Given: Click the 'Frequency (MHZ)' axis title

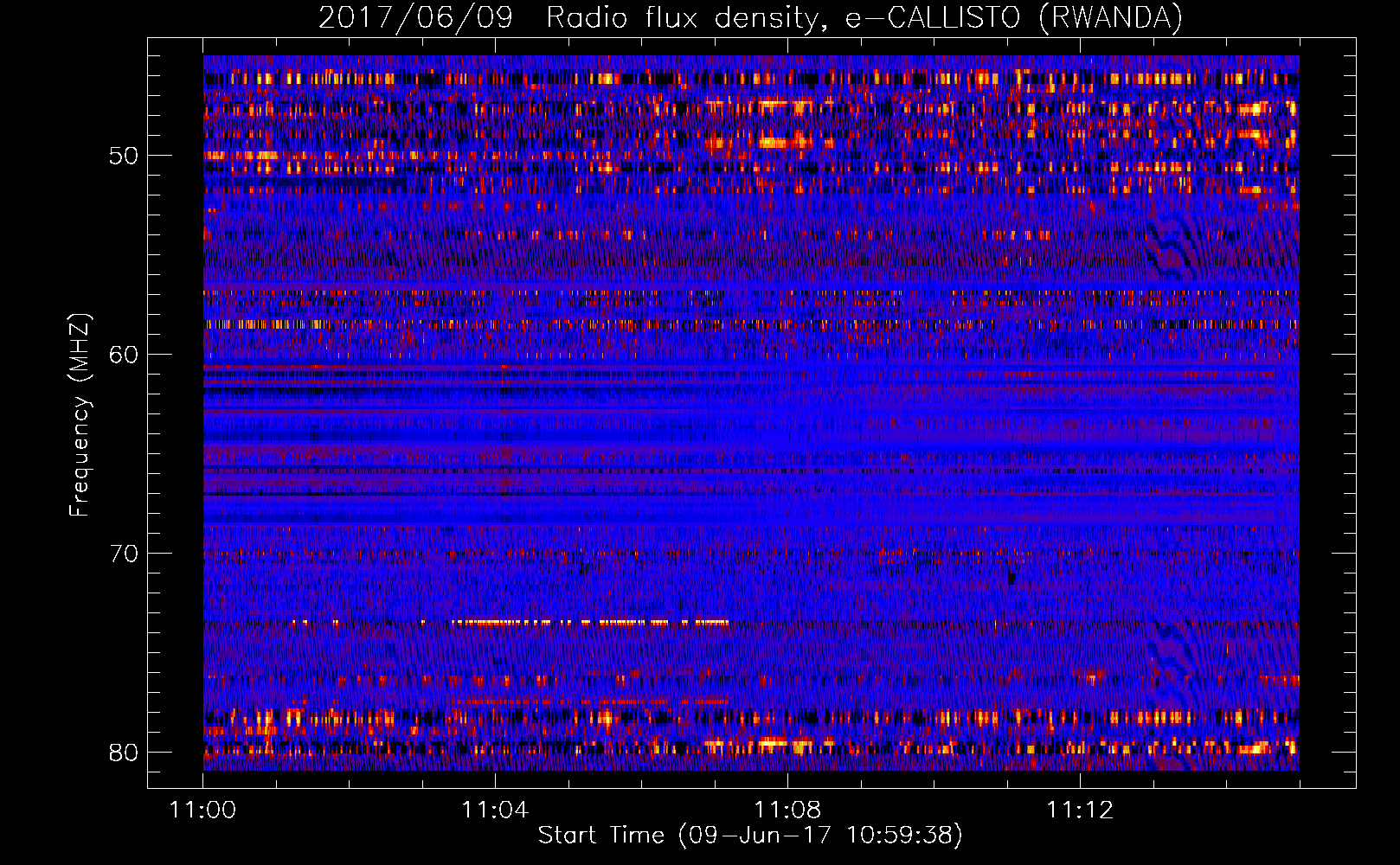Looking at the screenshot, I should (80, 415).
